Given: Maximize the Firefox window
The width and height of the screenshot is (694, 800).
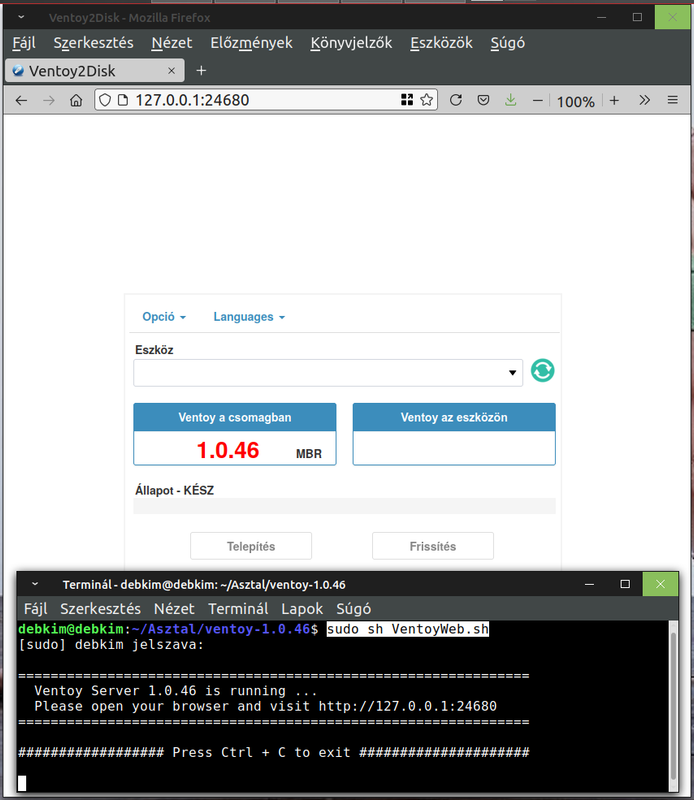Looking at the screenshot, I should pos(637,17).
